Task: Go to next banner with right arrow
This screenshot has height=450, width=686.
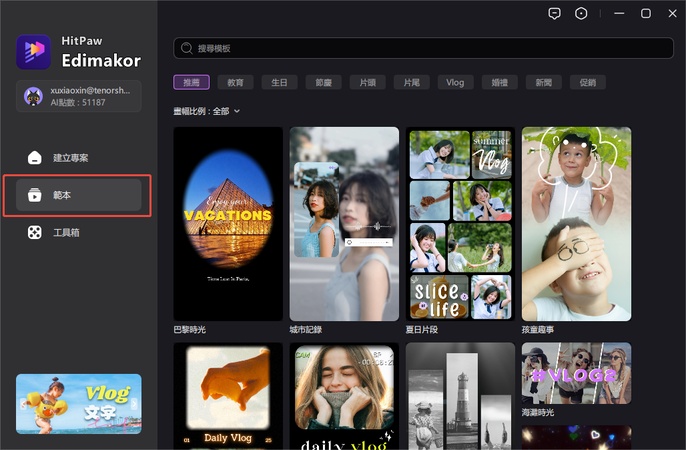Action: click(x=134, y=404)
